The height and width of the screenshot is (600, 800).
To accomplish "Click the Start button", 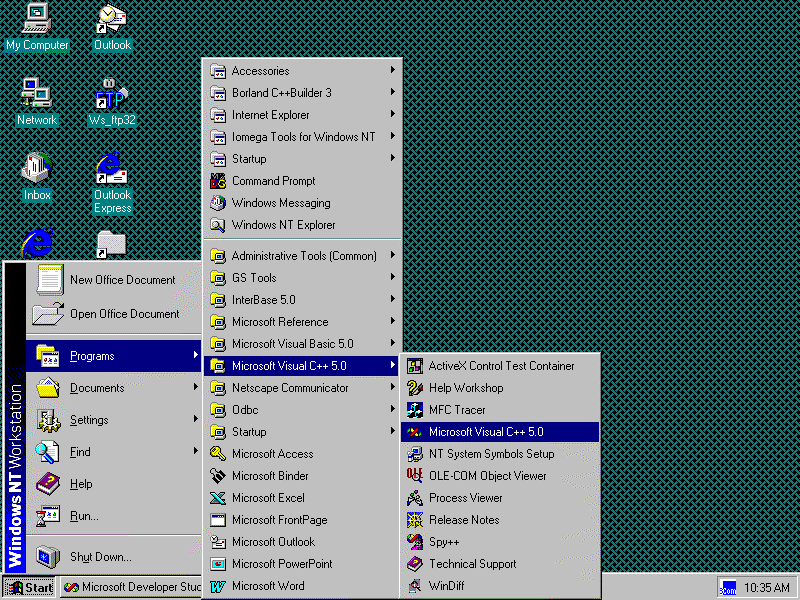I will pos(29,588).
